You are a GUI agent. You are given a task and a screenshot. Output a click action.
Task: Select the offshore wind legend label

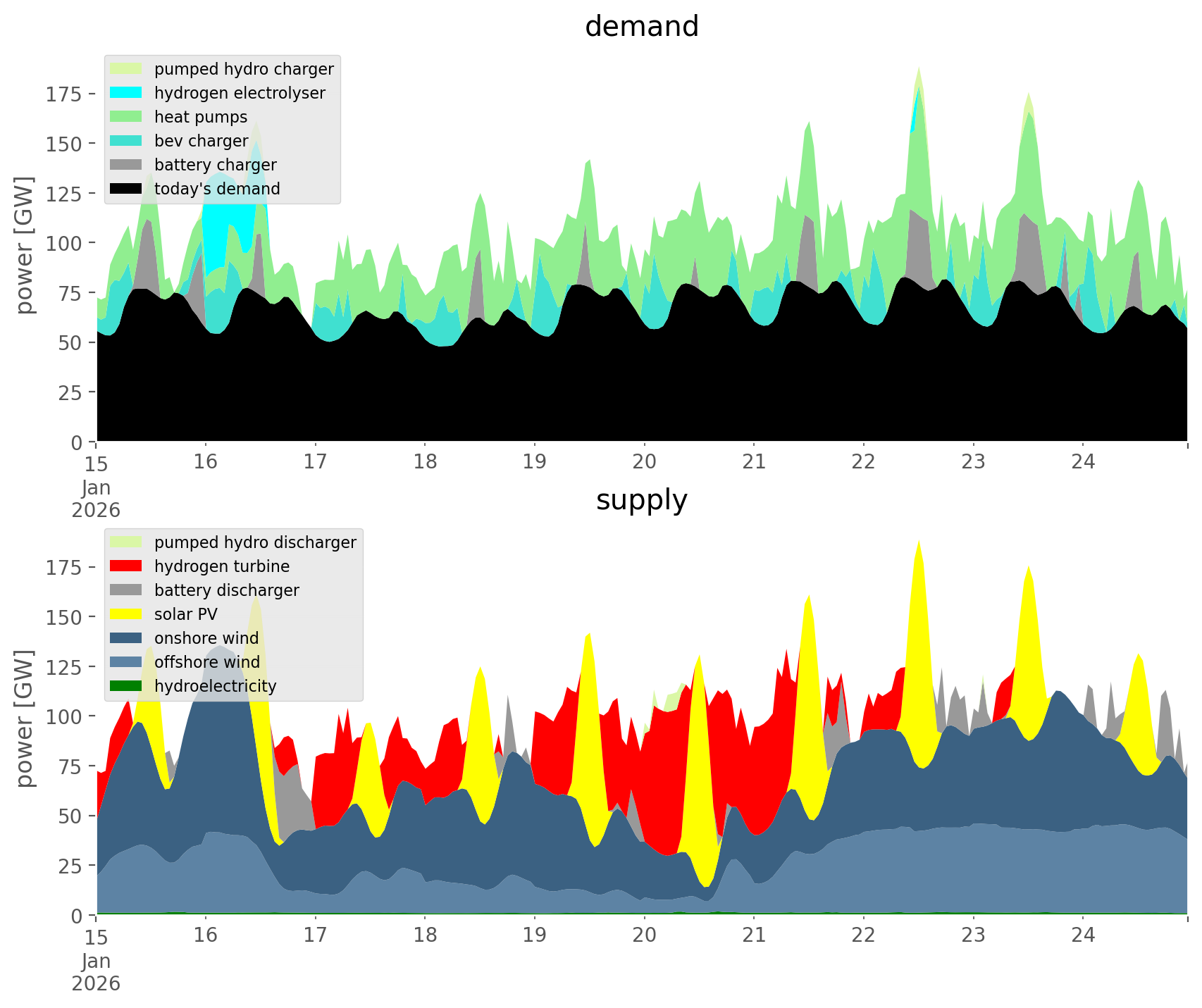click(206, 662)
